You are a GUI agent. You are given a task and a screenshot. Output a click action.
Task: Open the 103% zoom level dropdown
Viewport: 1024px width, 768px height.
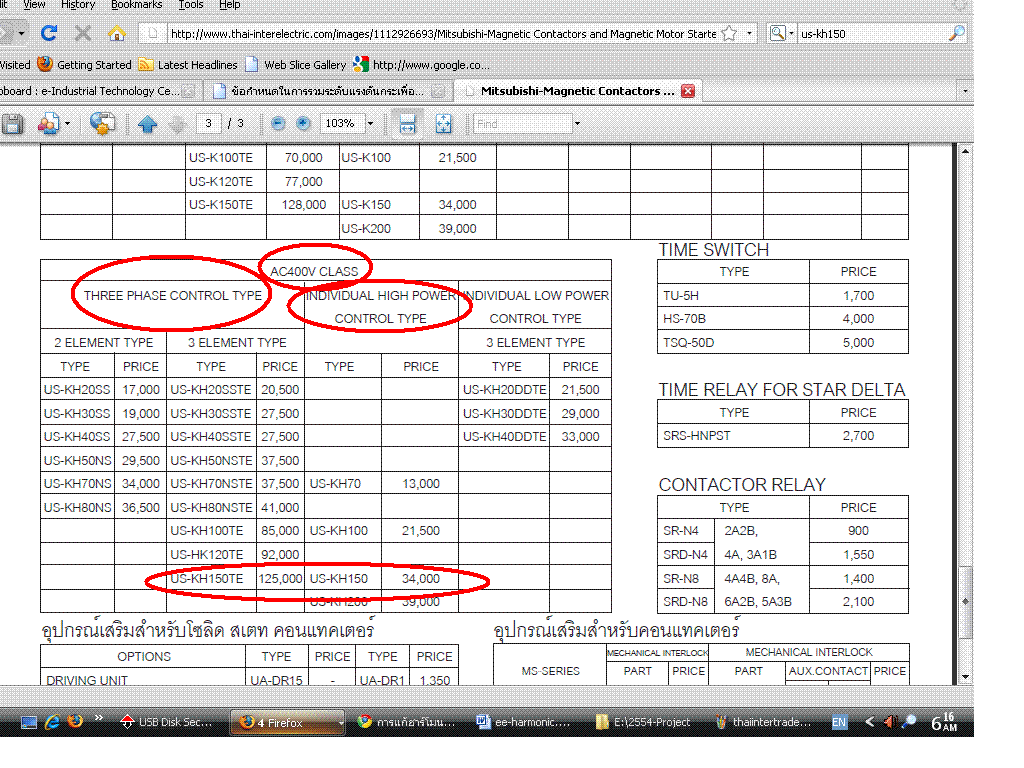pos(370,124)
